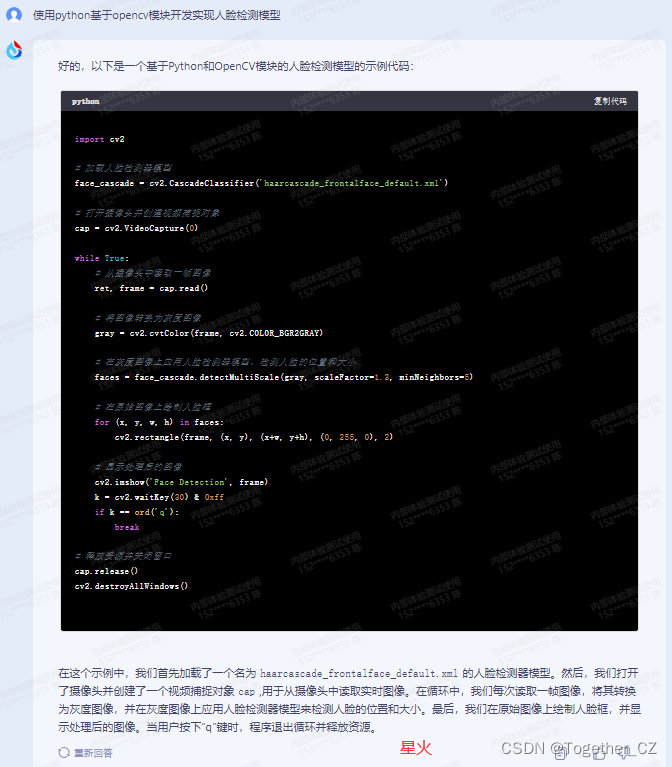Click the 'k = cv2.waitKey(30) & 0xff' line
The height and width of the screenshot is (767, 672).
pos(159,497)
